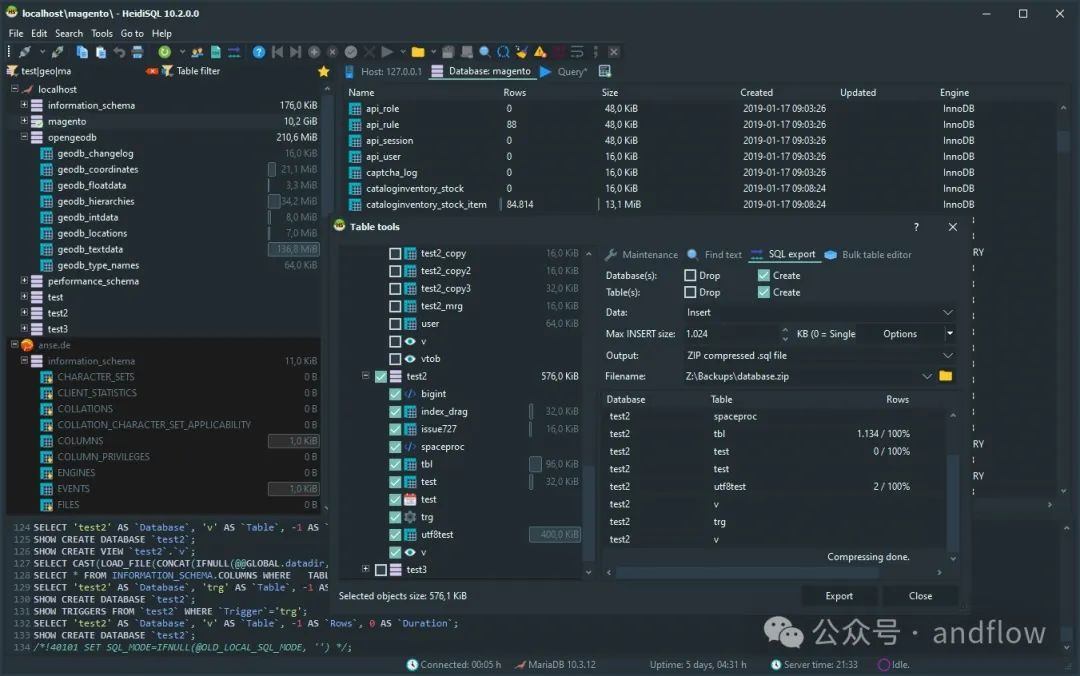The height and width of the screenshot is (676, 1080).
Task: Enable the Database(s) Drop checkbox
Action: coord(690,275)
